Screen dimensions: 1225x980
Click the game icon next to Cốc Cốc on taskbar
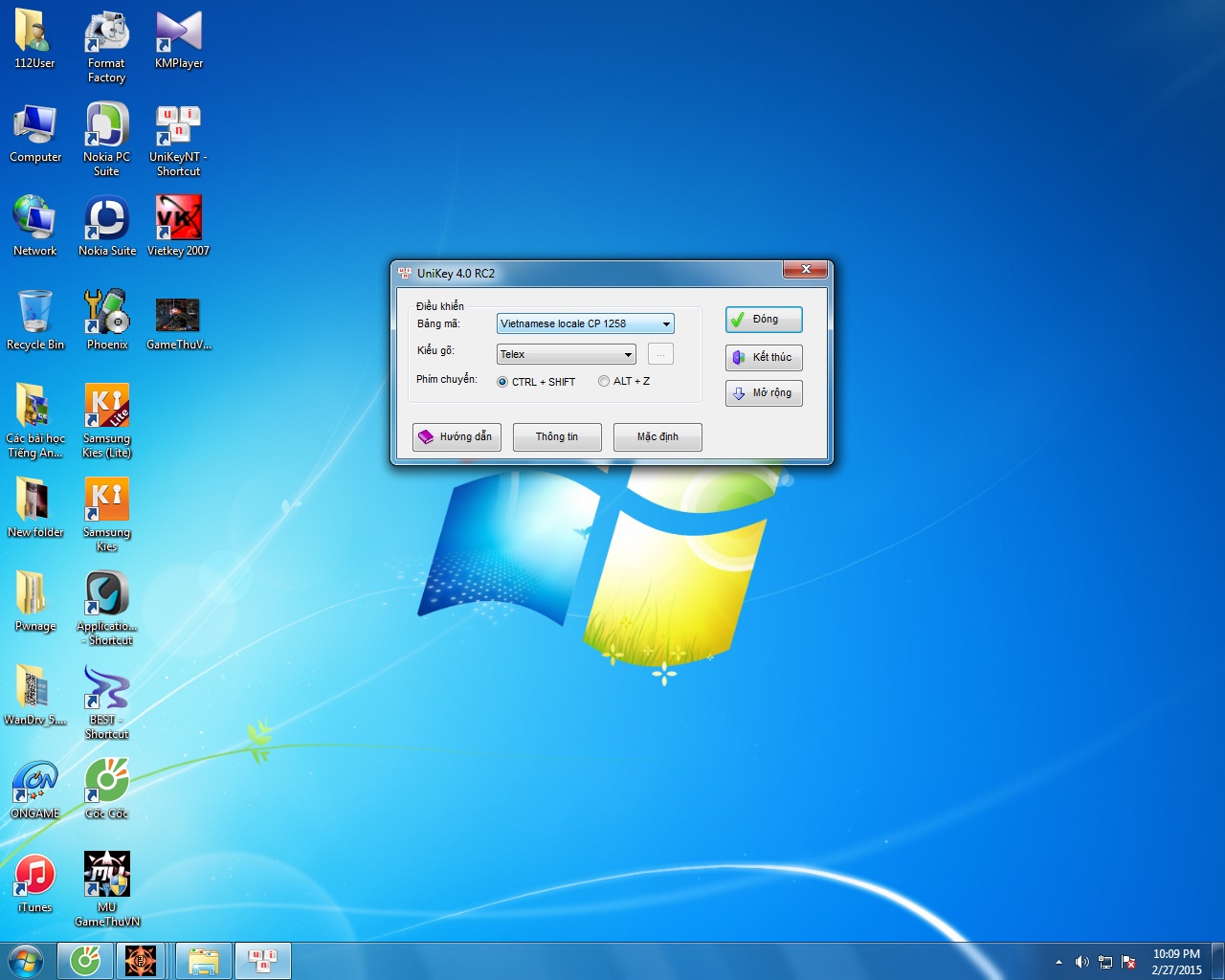click(141, 961)
